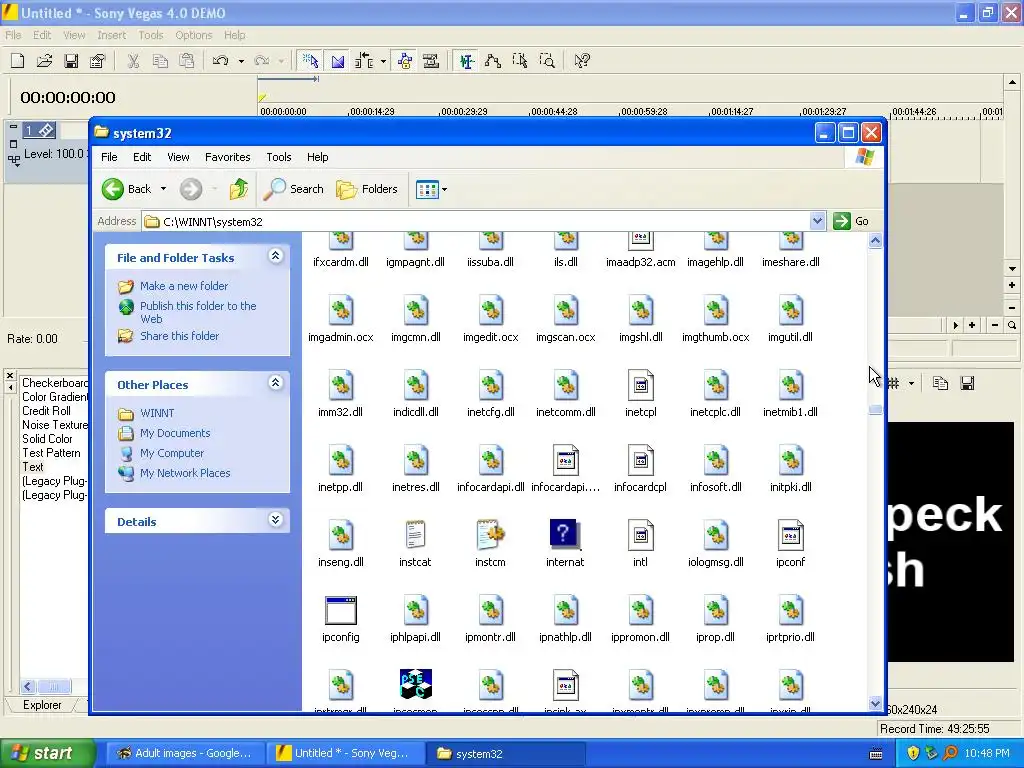Select the imgadmin.ocx file icon
The height and width of the screenshot is (768, 1024).
[x=341, y=310]
